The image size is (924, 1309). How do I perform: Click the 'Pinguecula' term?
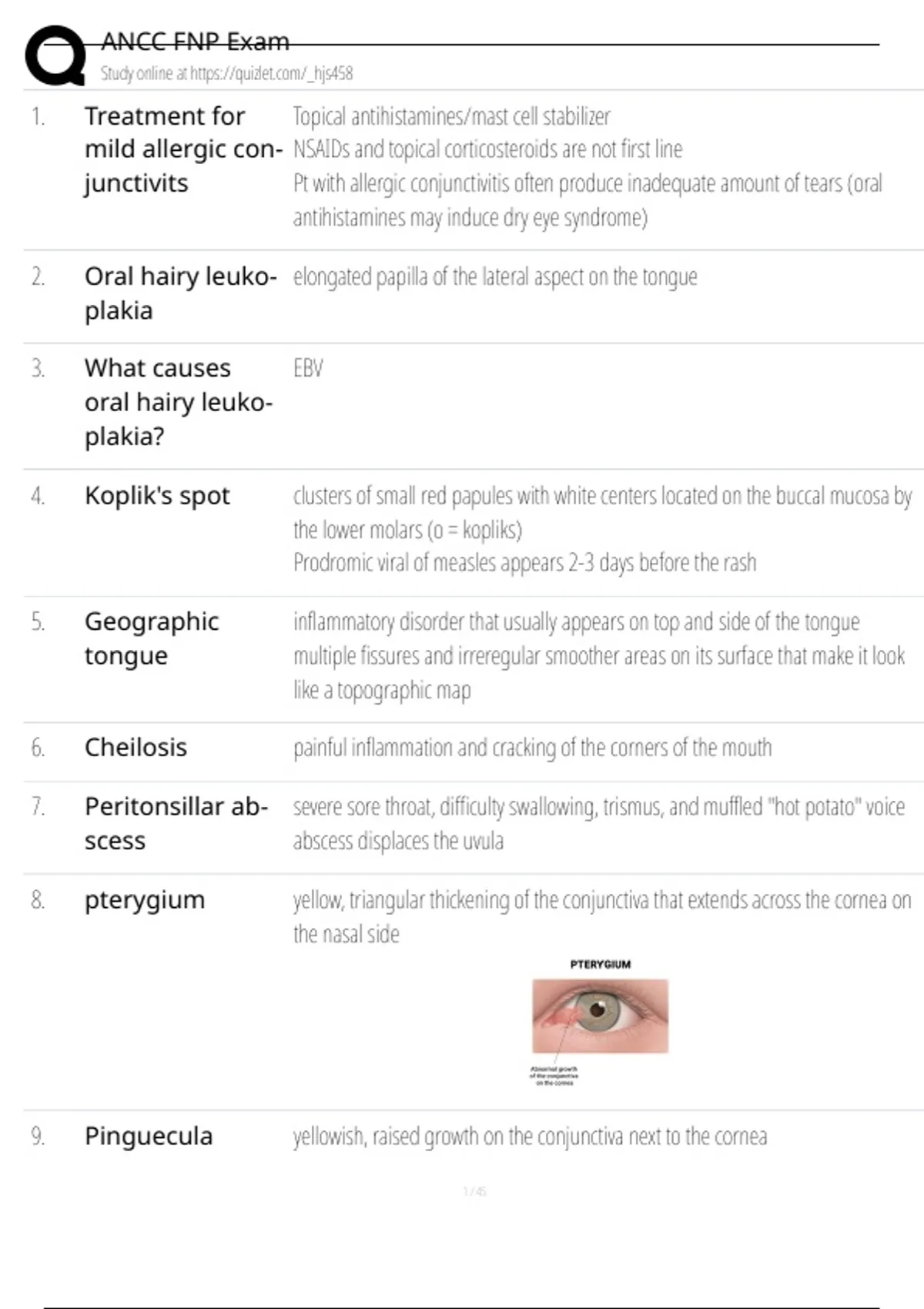149,1137
